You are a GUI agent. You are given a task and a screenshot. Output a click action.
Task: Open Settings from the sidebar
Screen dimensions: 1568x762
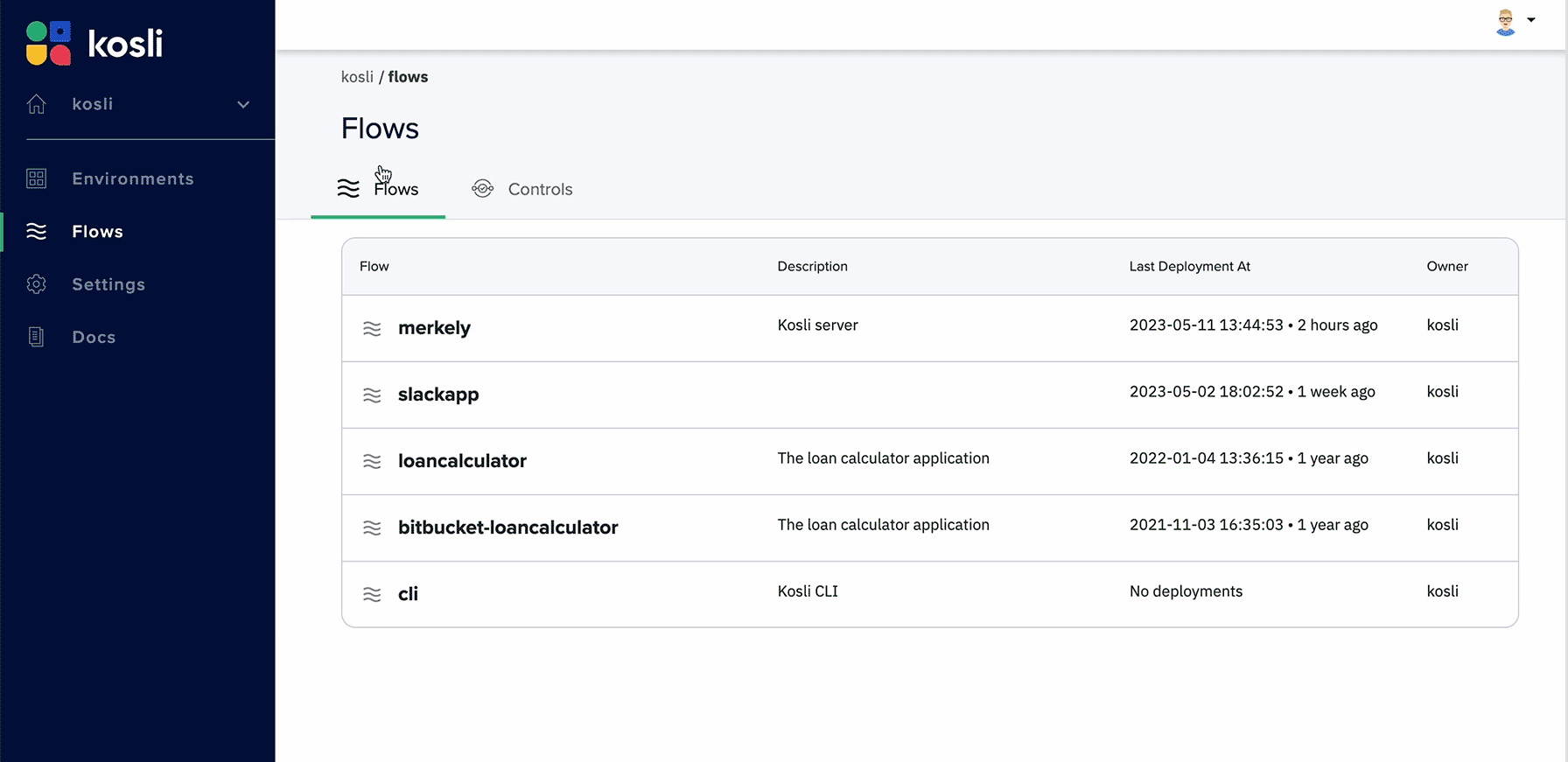pyautogui.click(x=108, y=284)
